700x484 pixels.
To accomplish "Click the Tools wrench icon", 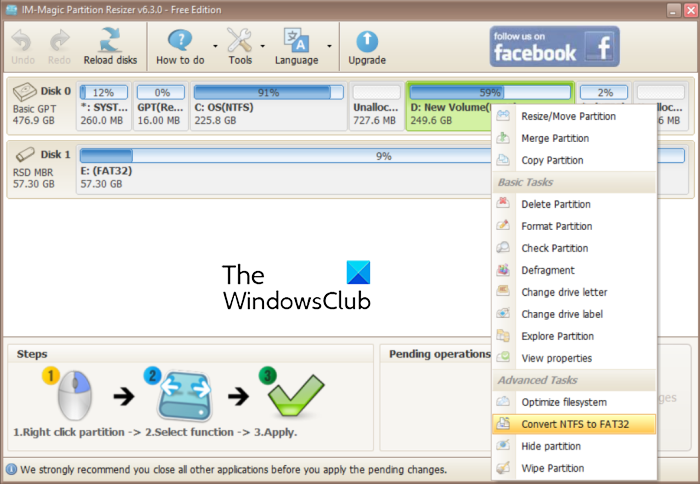I will [240, 40].
